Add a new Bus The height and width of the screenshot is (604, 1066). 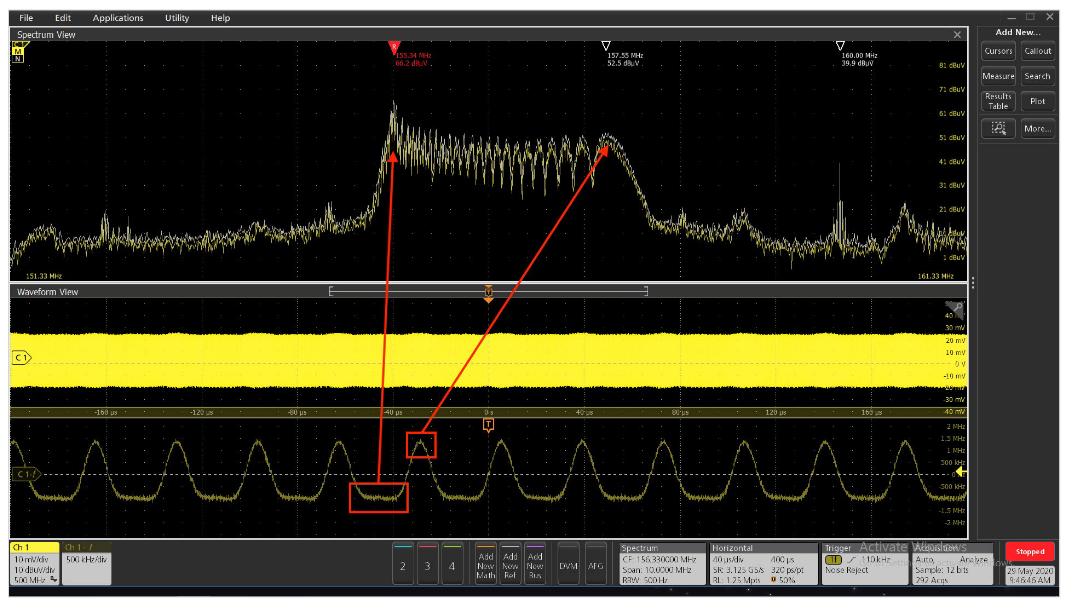(535, 563)
